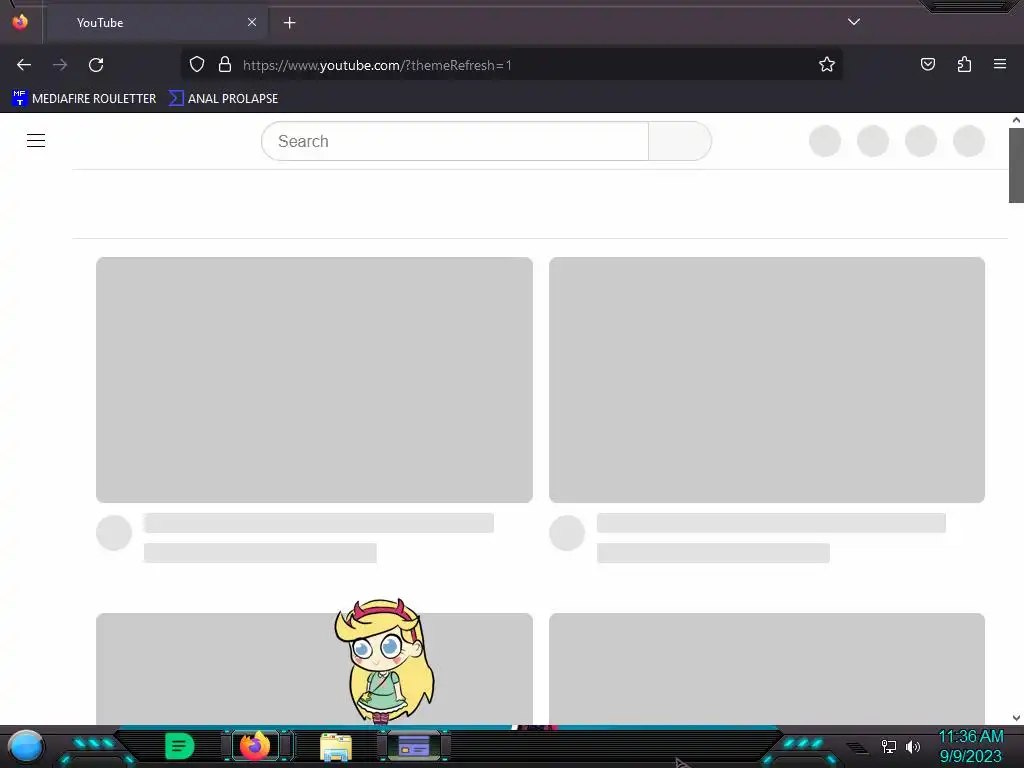Switch to Firefox on the taskbar
Image resolution: width=1024 pixels, height=768 pixels.
click(x=255, y=745)
